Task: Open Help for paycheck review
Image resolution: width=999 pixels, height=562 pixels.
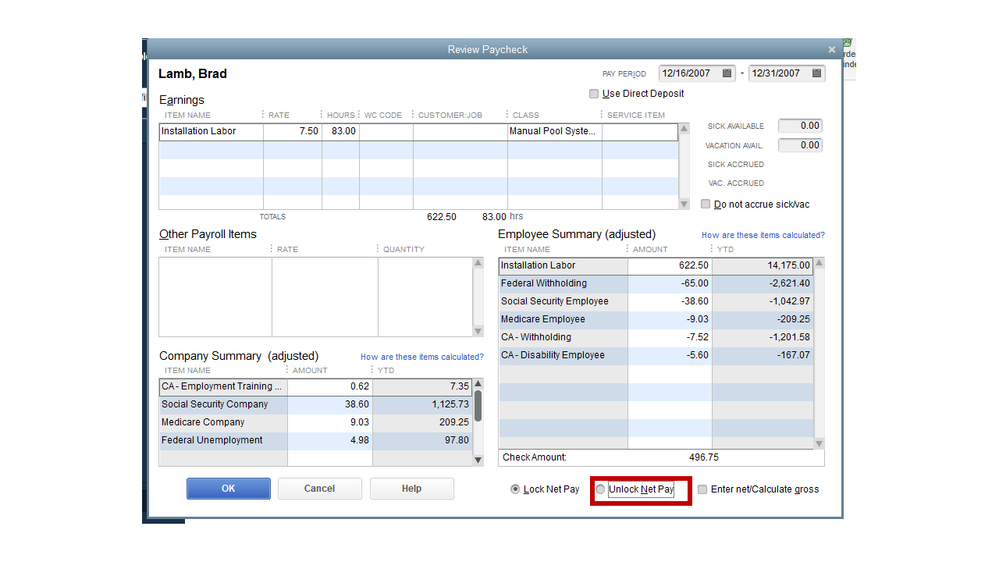Action: click(x=411, y=489)
